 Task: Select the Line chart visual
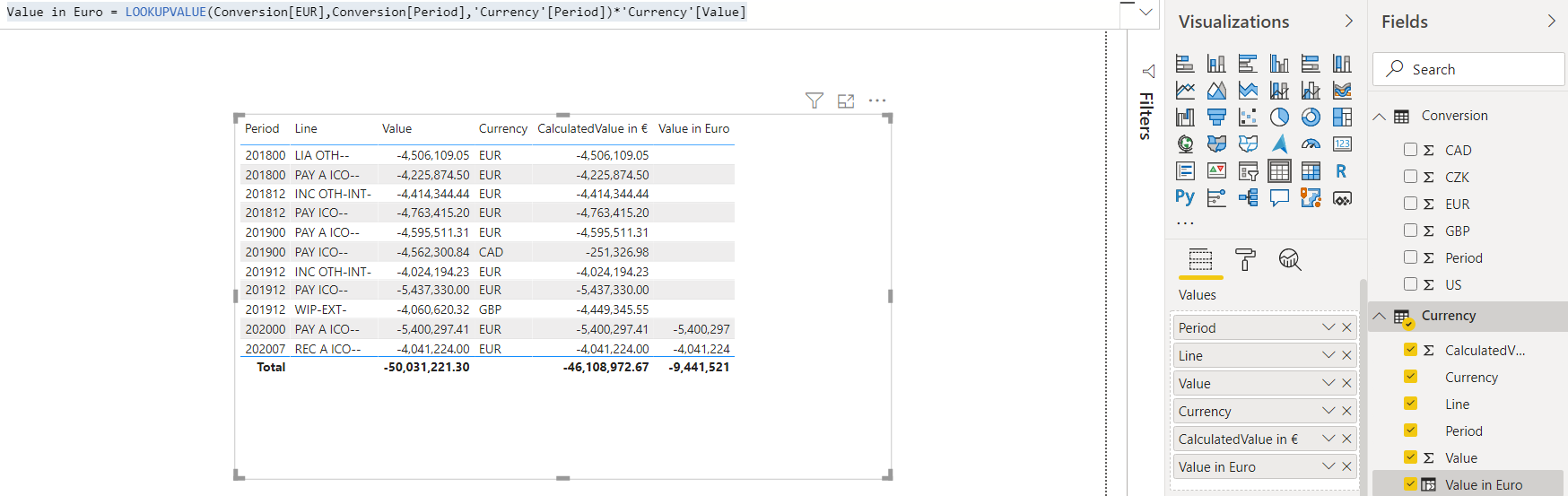pyautogui.click(x=1185, y=91)
